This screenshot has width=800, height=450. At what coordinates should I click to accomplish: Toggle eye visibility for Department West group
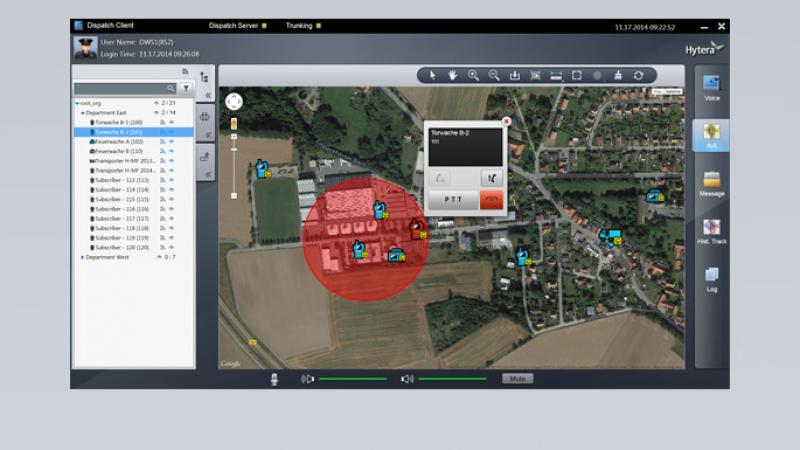(x=159, y=257)
